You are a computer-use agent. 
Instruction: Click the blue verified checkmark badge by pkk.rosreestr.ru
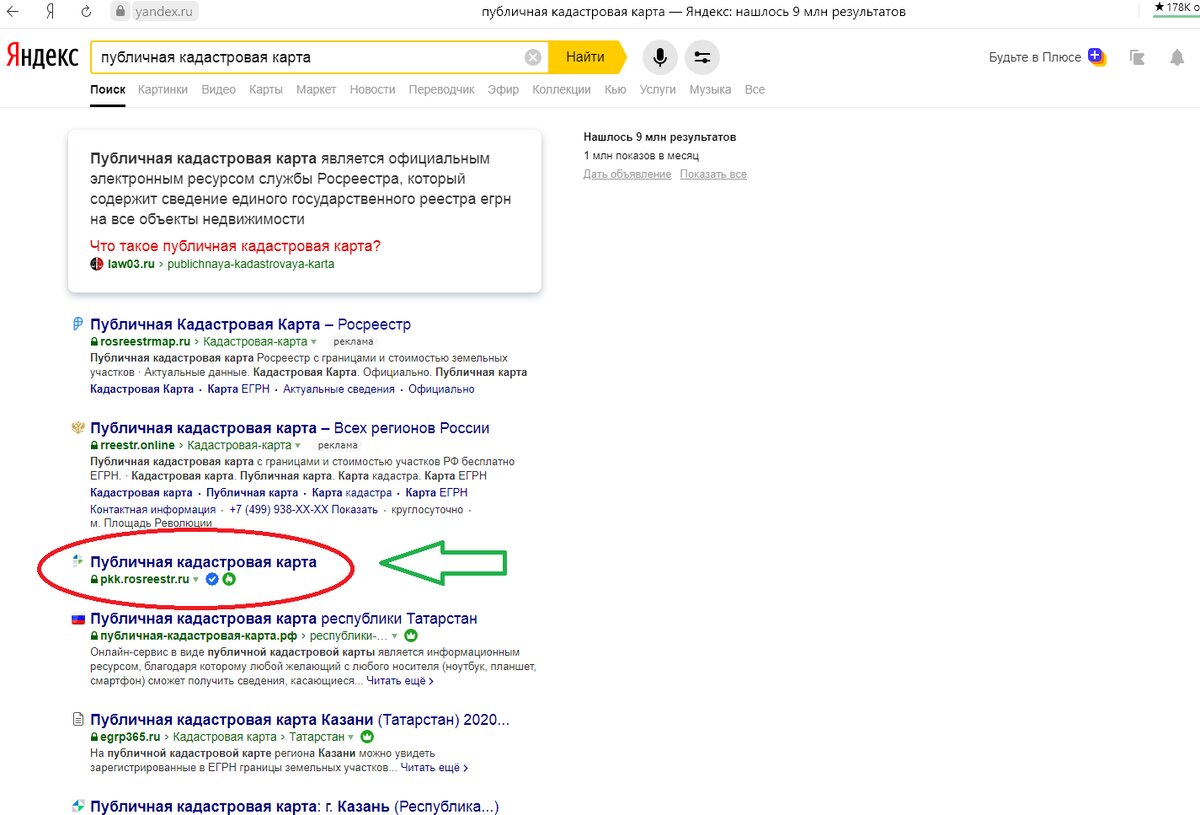click(x=212, y=579)
